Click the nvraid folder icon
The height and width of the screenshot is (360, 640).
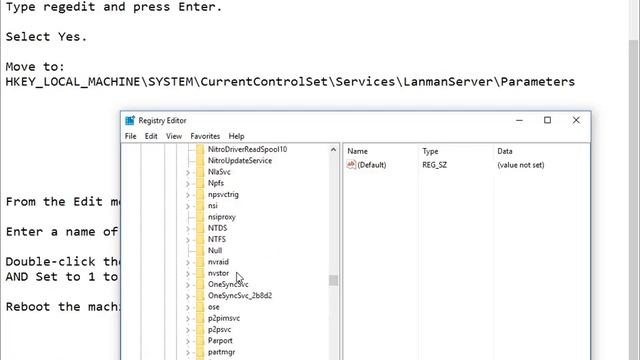click(200, 262)
